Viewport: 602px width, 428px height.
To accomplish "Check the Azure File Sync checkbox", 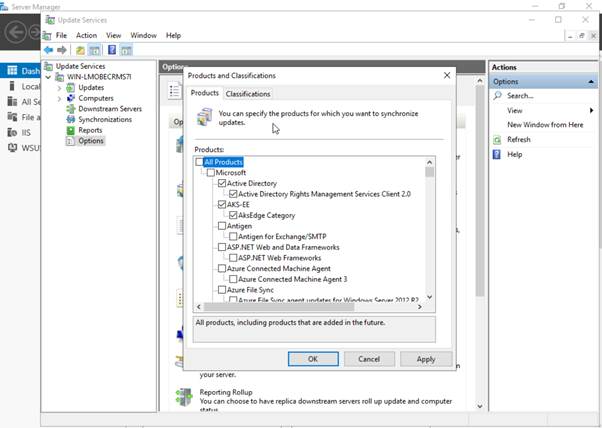I will (222, 289).
